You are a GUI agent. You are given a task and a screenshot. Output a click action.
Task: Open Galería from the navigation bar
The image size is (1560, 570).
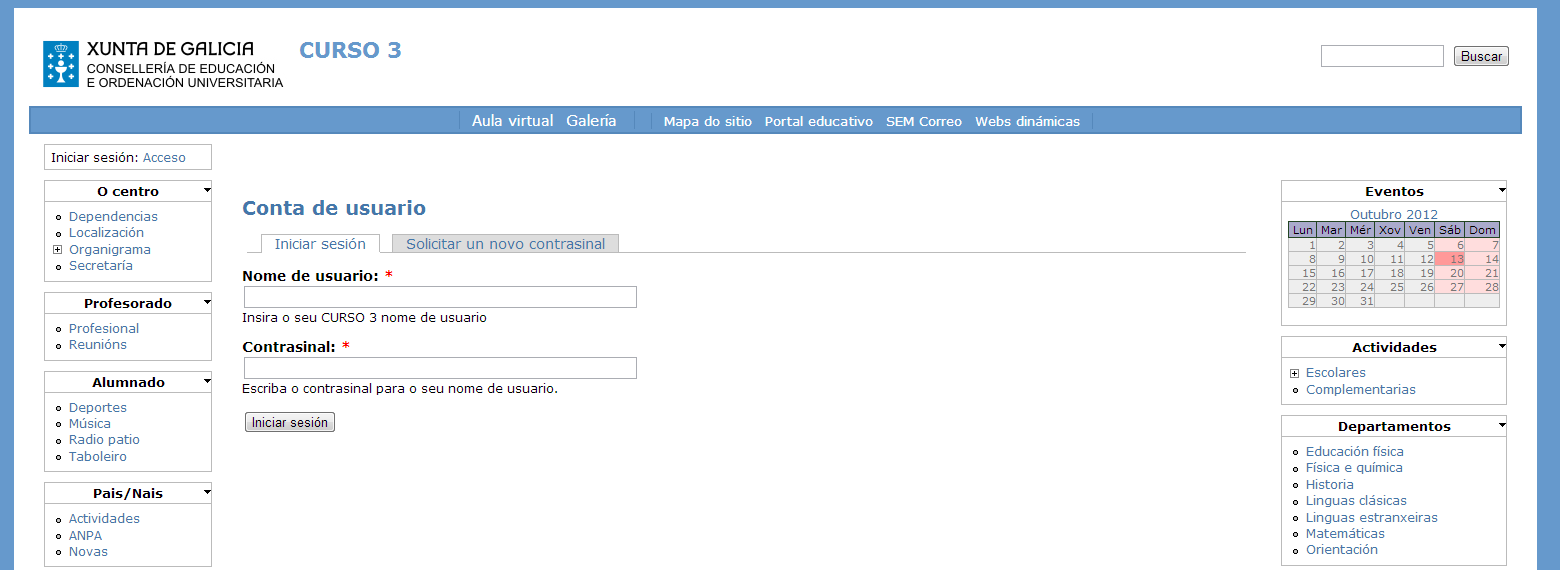[x=591, y=121]
